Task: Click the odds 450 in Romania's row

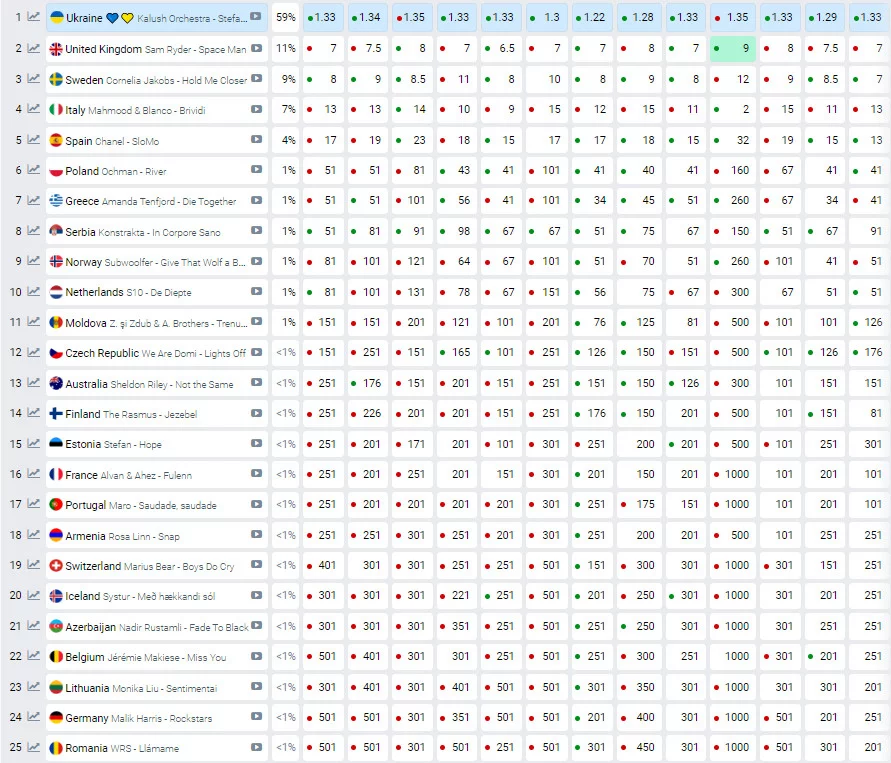Action: click(639, 747)
